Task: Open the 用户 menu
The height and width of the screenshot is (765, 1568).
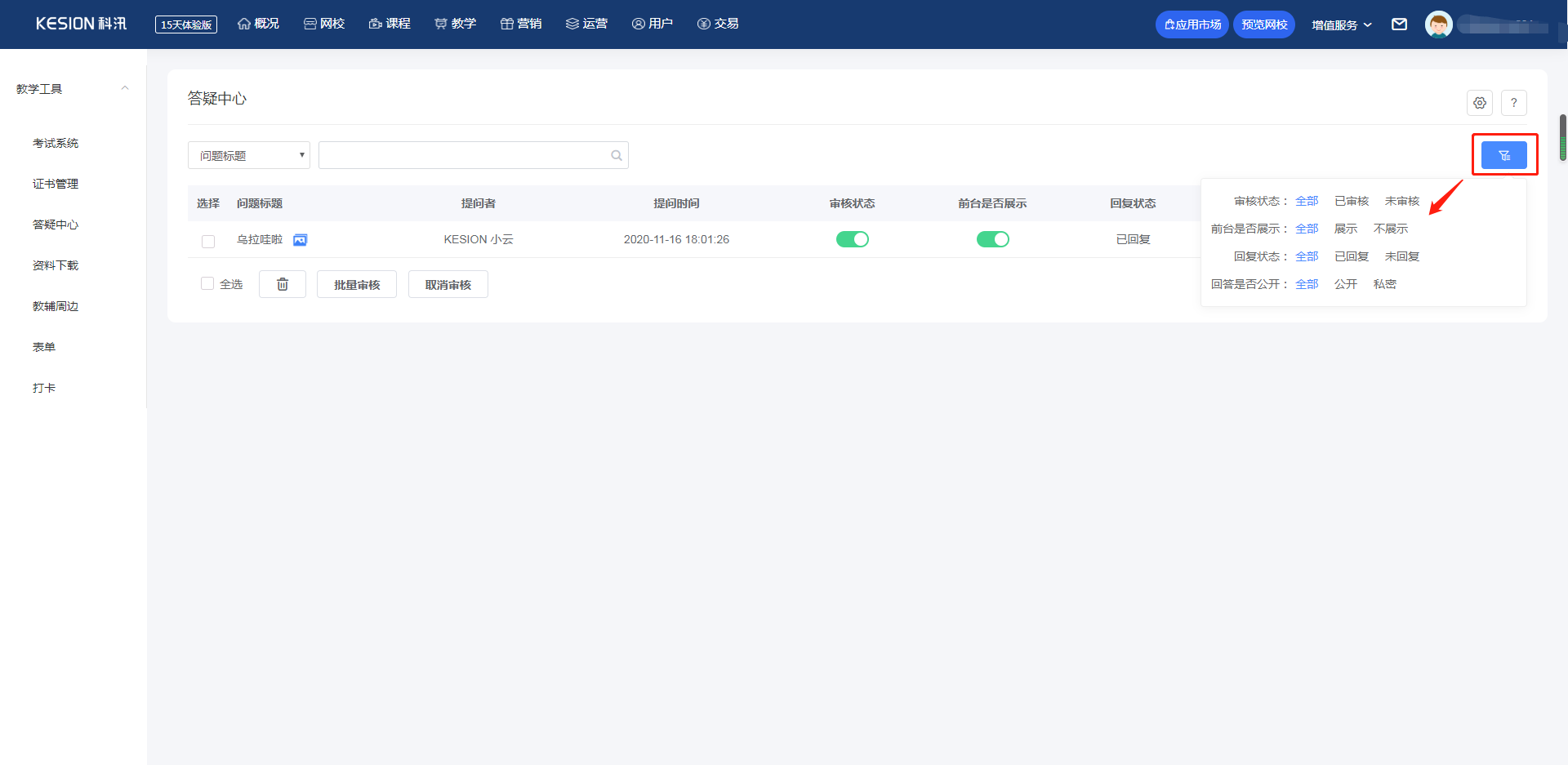Action: pos(653,24)
